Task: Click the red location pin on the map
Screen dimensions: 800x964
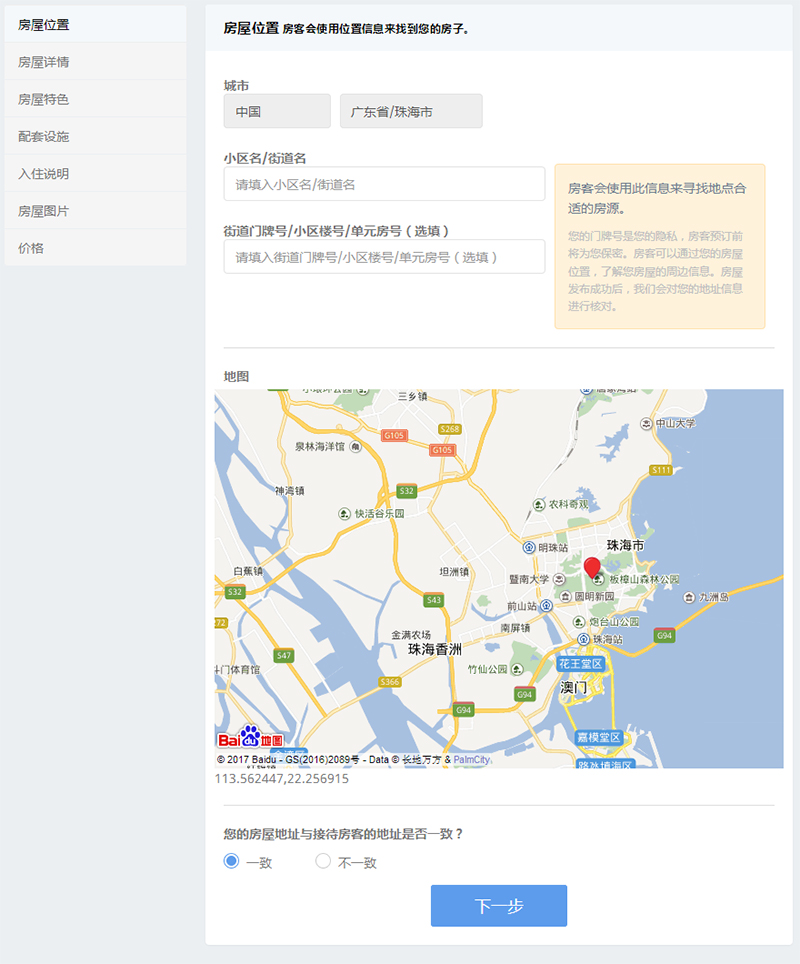Action: [x=591, y=567]
